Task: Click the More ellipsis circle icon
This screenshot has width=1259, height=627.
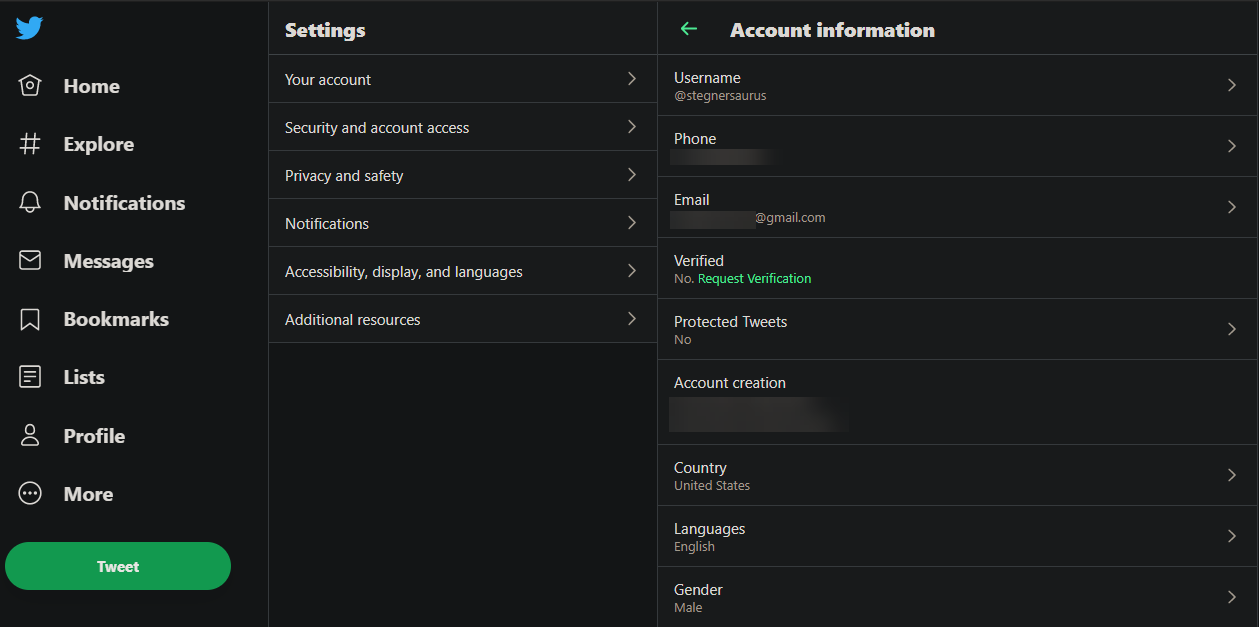Action: 30,494
